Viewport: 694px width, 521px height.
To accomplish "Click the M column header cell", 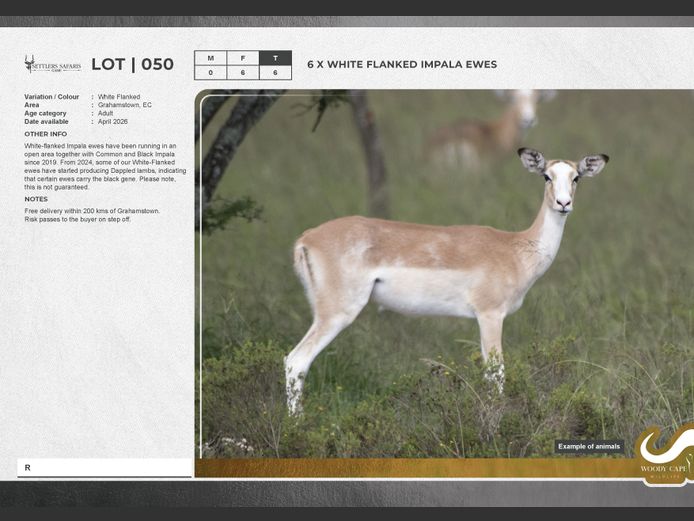I will [x=210, y=58].
